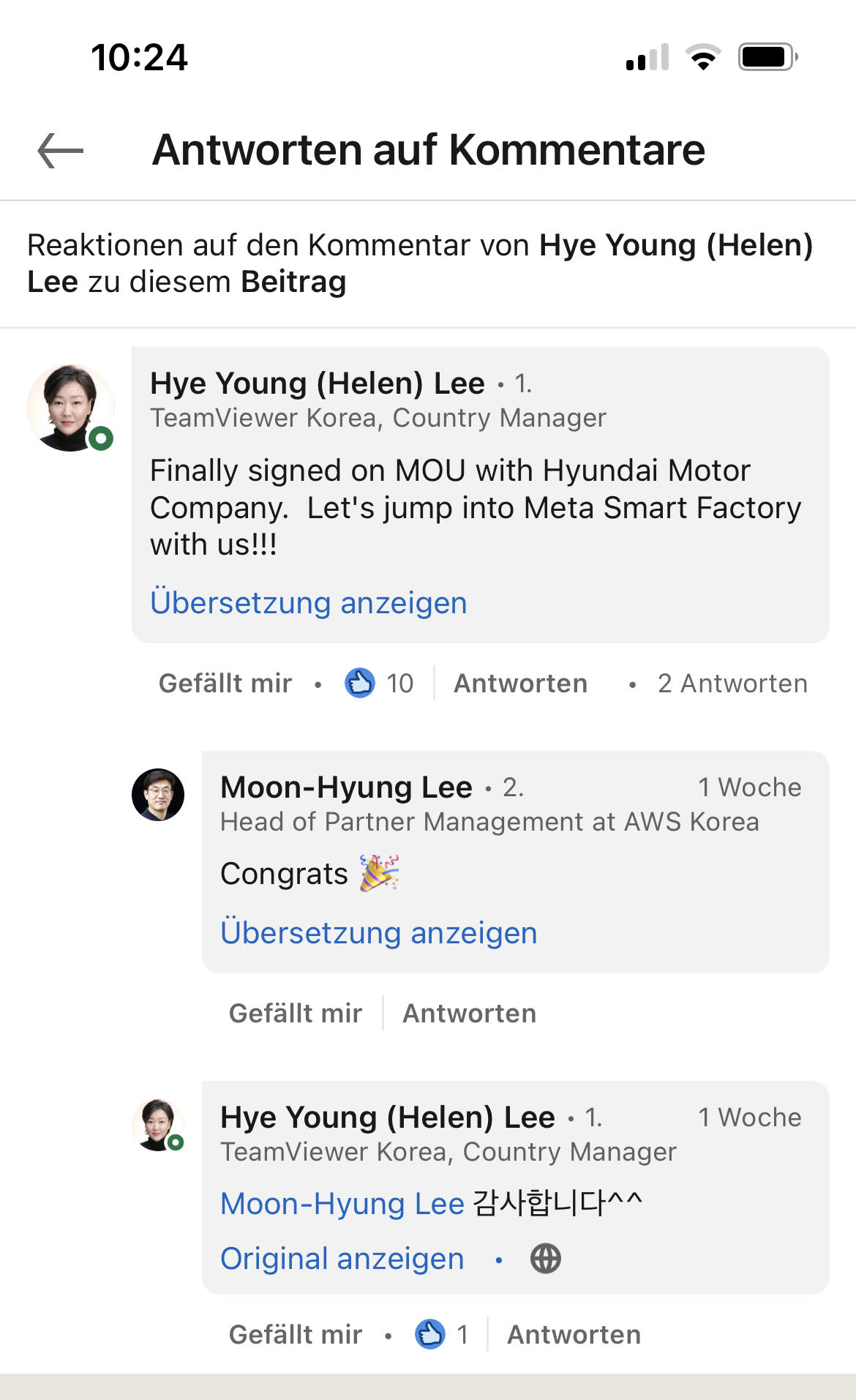
Task: Tap 'Original anzeigen' in Helen's reply
Action: 342,1259
